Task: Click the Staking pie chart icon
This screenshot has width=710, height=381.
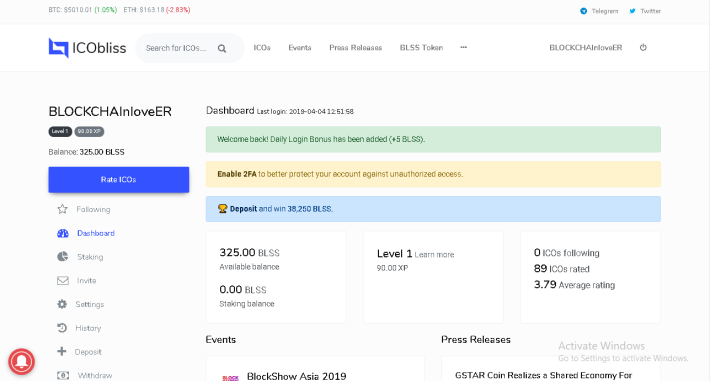Action: (62, 256)
